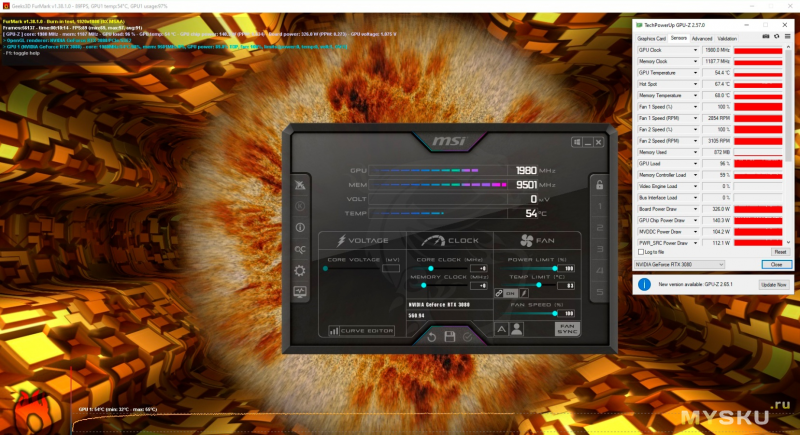Click the Core Clock offset input field
Image resolution: width=800 pixels, height=435 pixels.
click(x=479, y=268)
